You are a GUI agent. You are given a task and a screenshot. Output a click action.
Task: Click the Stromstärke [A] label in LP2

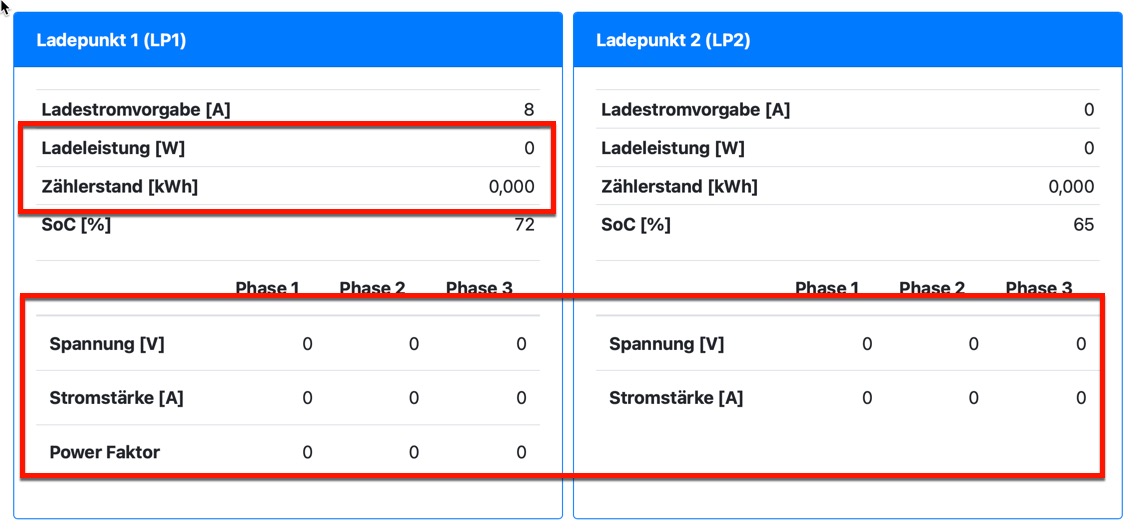click(676, 398)
